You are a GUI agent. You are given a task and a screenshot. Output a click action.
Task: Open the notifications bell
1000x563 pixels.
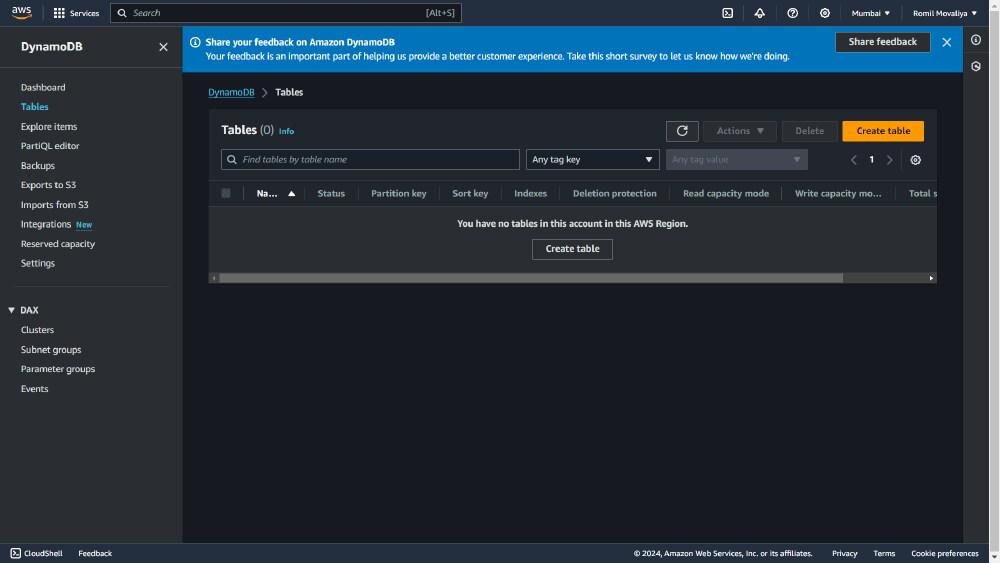click(x=760, y=13)
